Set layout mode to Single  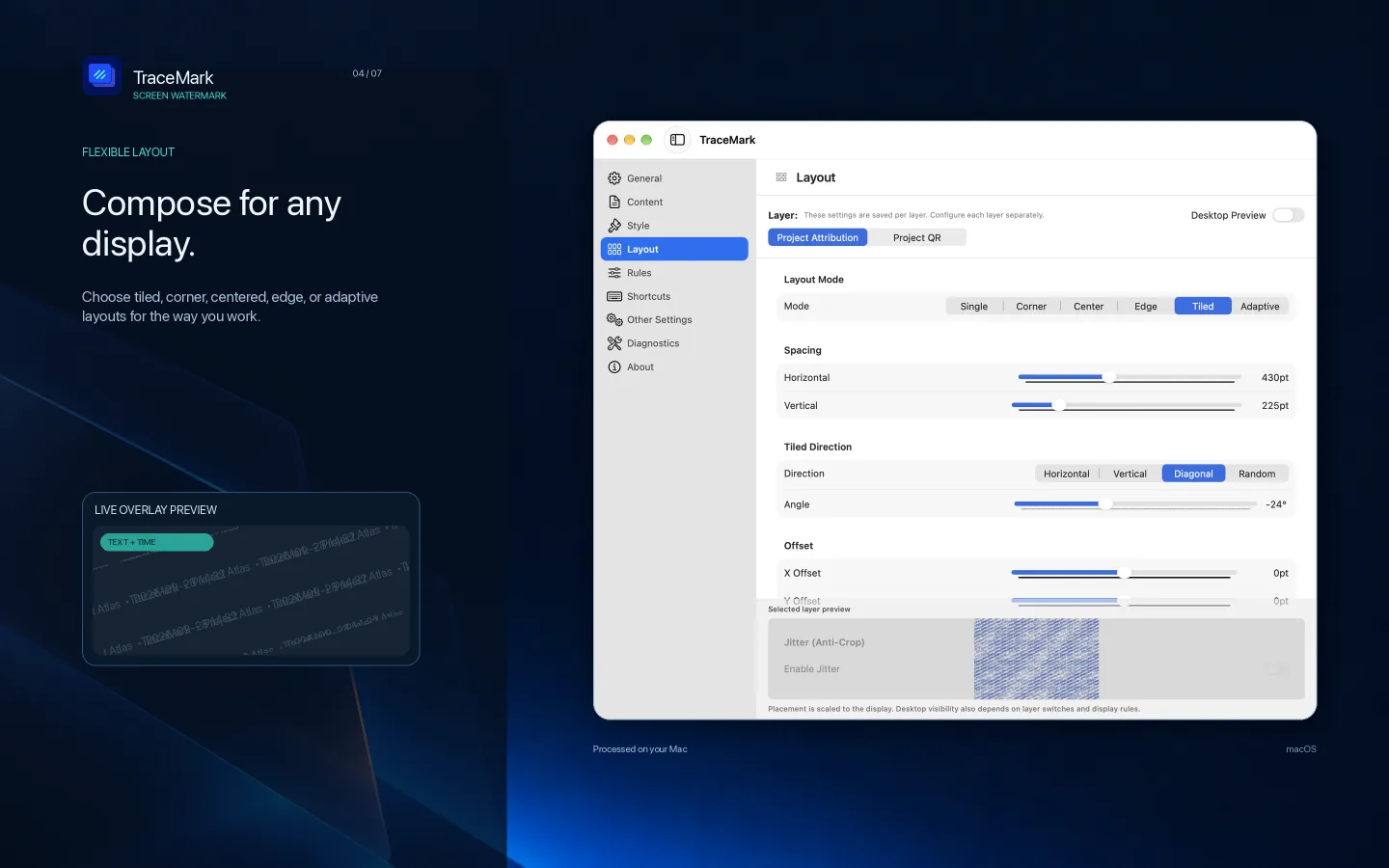pos(974,306)
